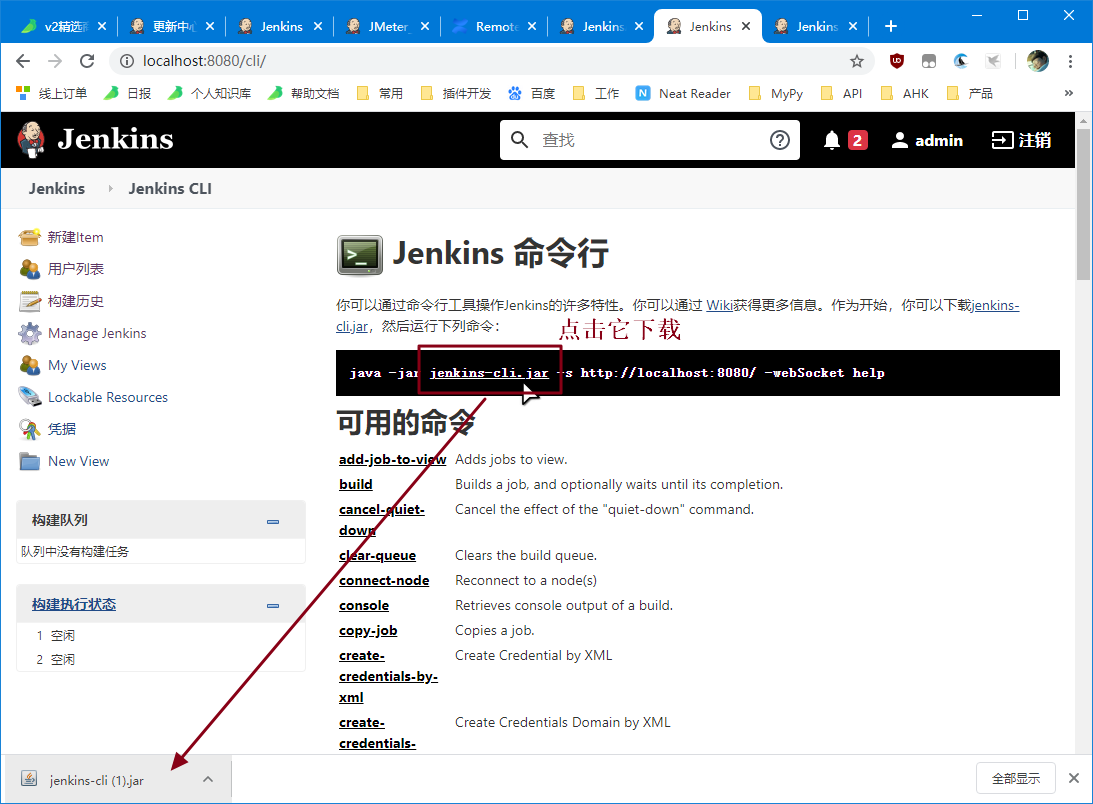The image size is (1093, 804).
Task: Click the jar file icon in the download bar
Action: pyautogui.click(x=29, y=779)
